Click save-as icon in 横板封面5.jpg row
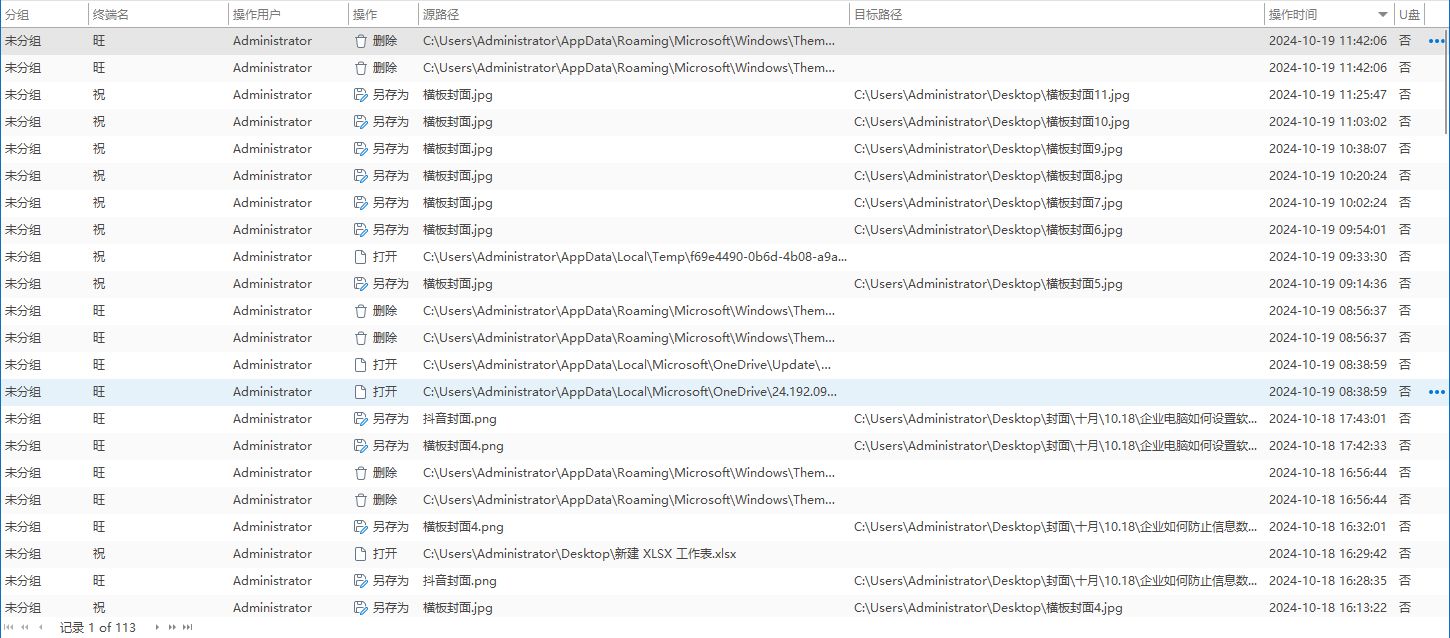The height and width of the screenshot is (638, 1450). click(x=361, y=284)
